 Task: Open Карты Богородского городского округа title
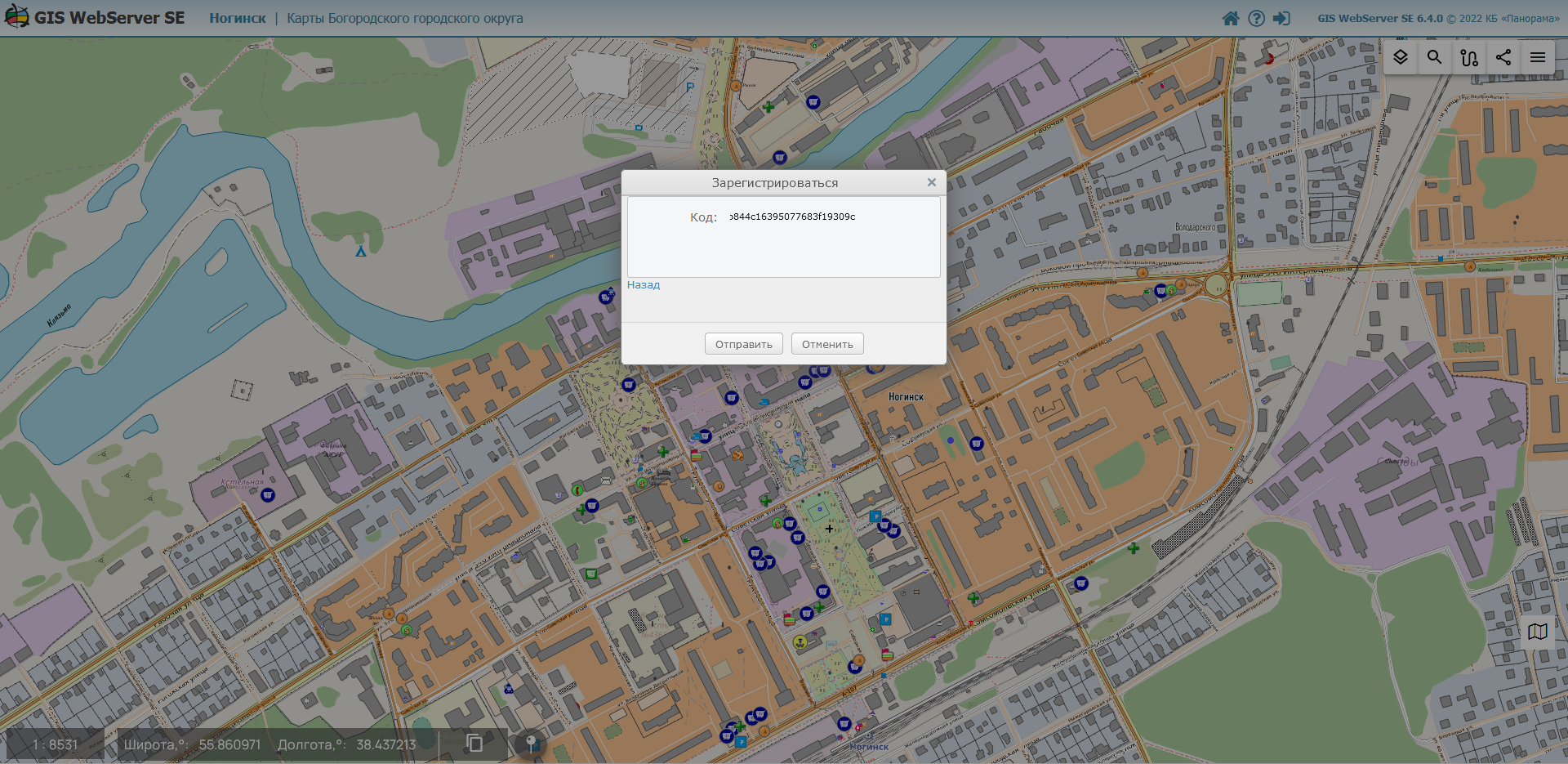(x=405, y=18)
